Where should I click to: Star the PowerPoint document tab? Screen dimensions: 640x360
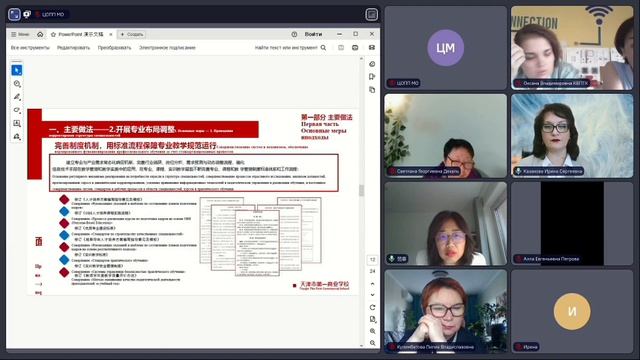point(53,34)
